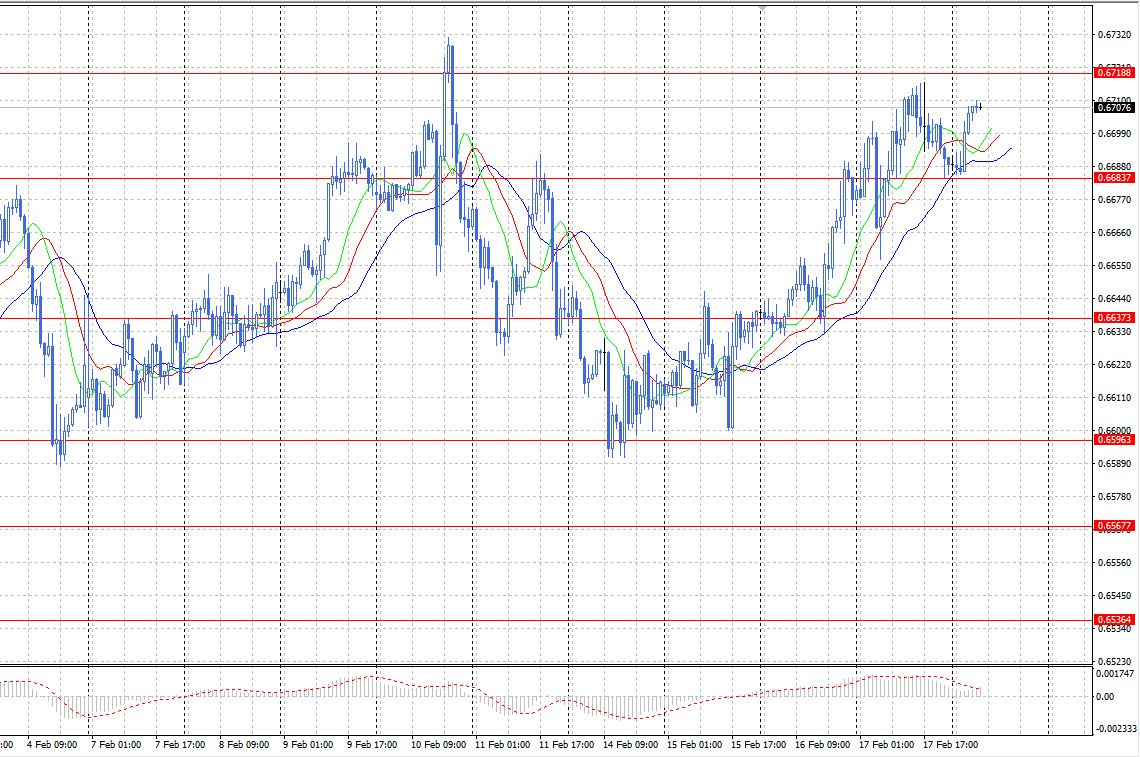Select the red 0.65364 level label

1113,620
